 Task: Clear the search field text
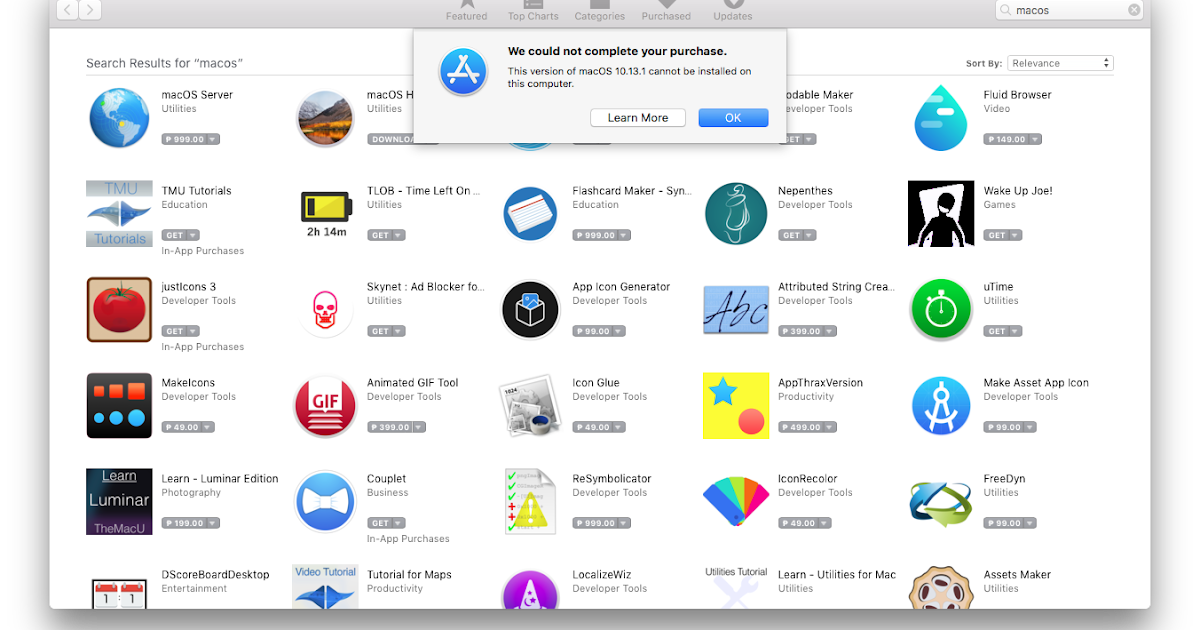click(x=1134, y=10)
